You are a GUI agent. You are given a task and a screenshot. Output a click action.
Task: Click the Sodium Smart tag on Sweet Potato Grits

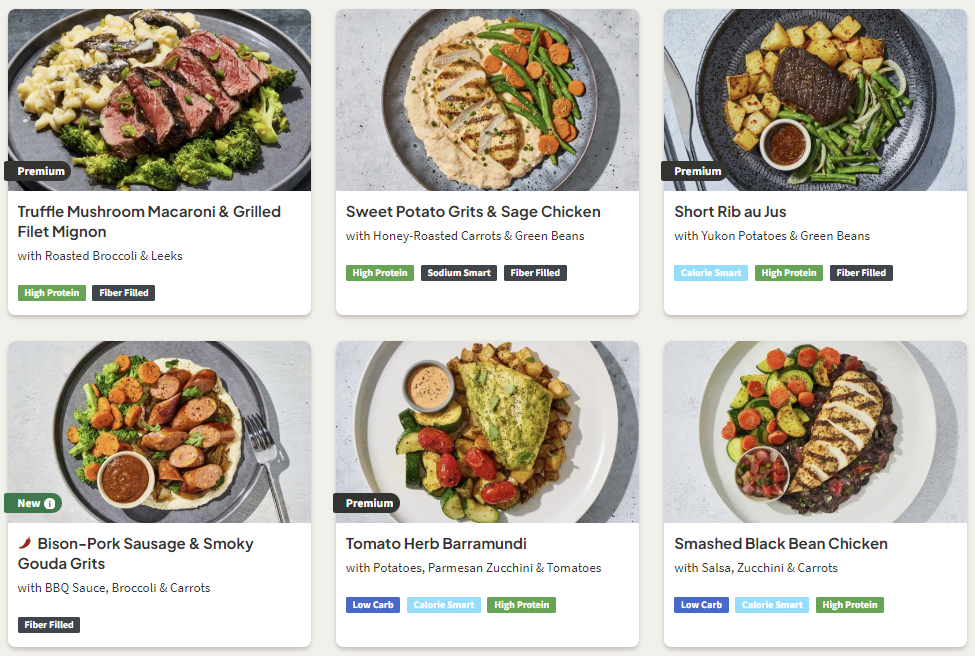[459, 273]
